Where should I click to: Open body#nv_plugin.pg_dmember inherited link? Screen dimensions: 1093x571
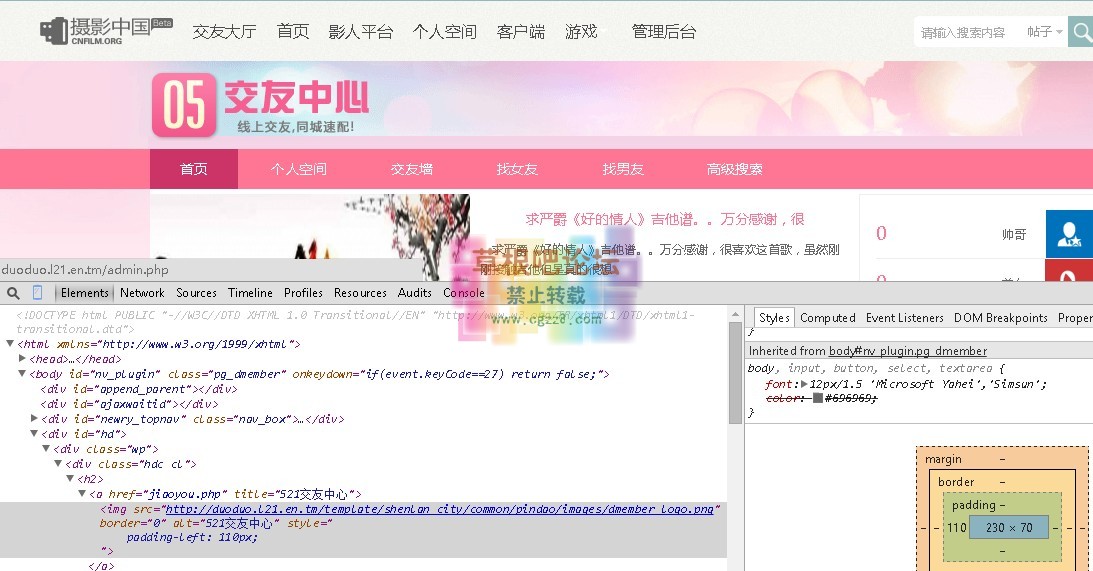pyautogui.click(x=908, y=351)
